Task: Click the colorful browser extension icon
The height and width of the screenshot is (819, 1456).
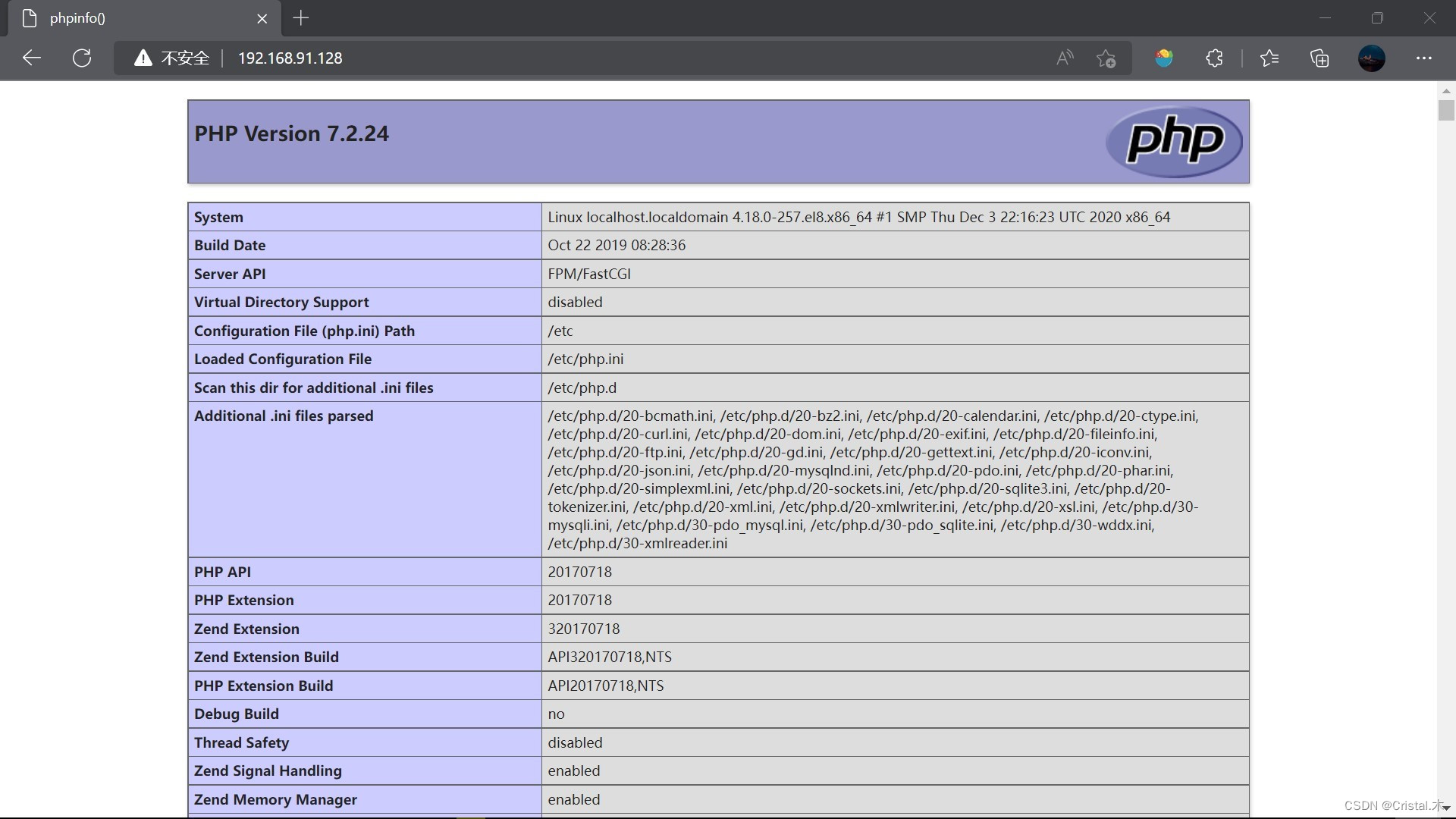Action: 1164,58
